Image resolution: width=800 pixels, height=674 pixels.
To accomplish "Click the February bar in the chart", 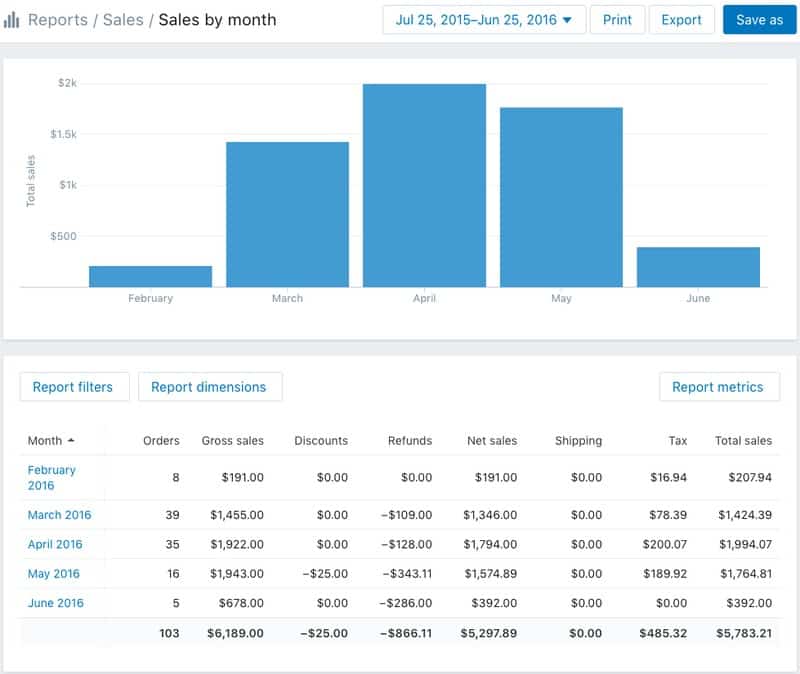I will tap(151, 277).
